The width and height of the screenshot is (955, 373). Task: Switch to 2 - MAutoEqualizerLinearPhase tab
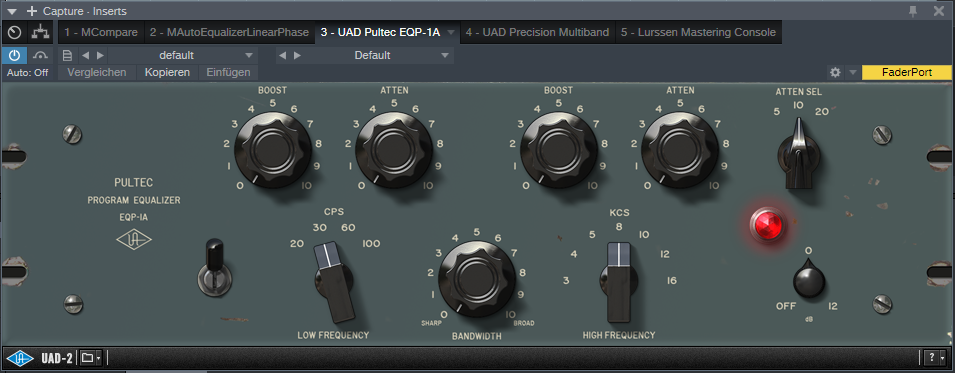point(230,32)
